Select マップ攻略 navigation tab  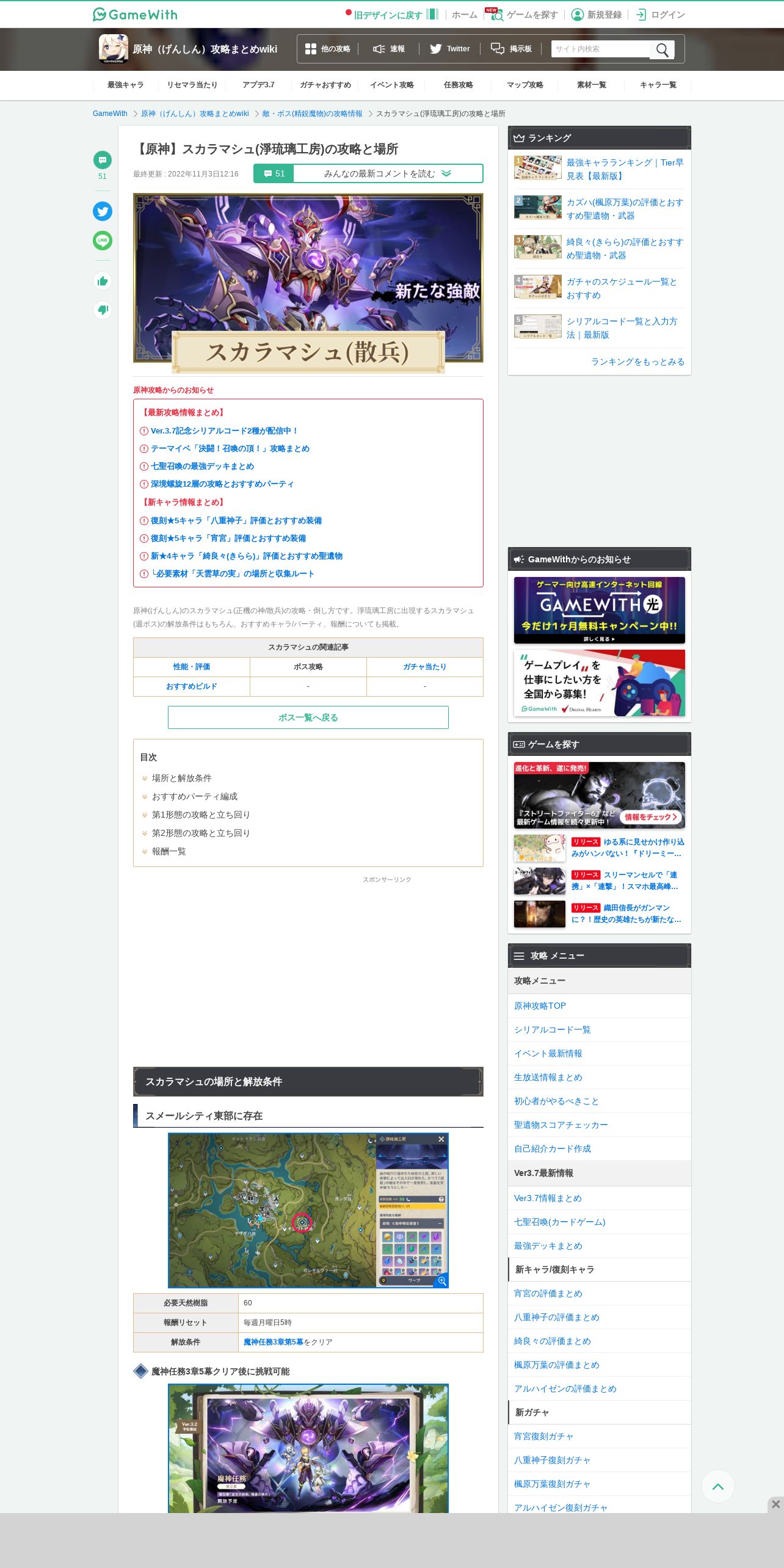click(x=525, y=85)
